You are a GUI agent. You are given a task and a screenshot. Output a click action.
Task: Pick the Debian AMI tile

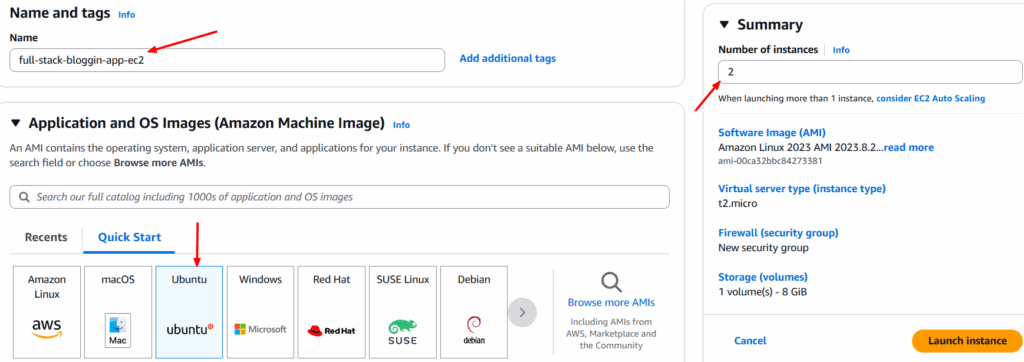(473, 312)
